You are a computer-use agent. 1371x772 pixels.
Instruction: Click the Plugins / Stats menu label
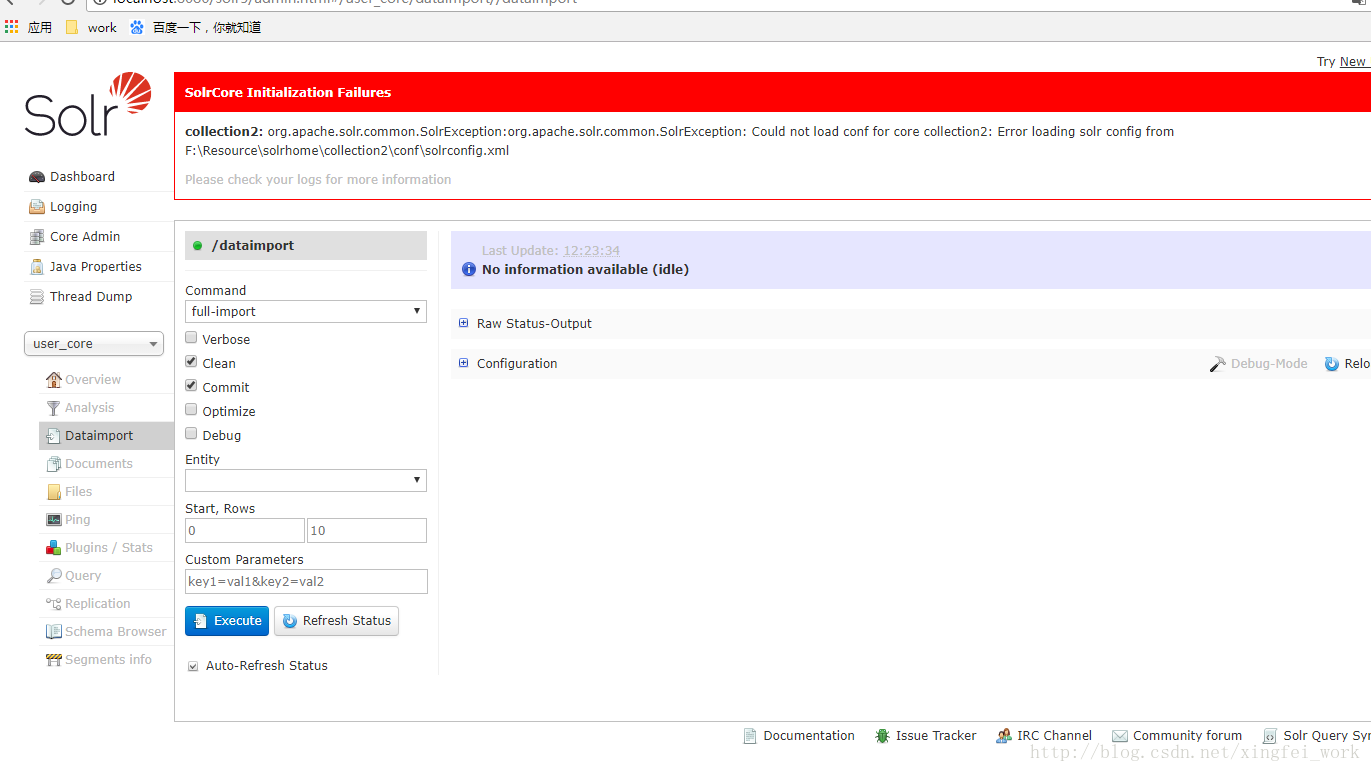pos(109,548)
